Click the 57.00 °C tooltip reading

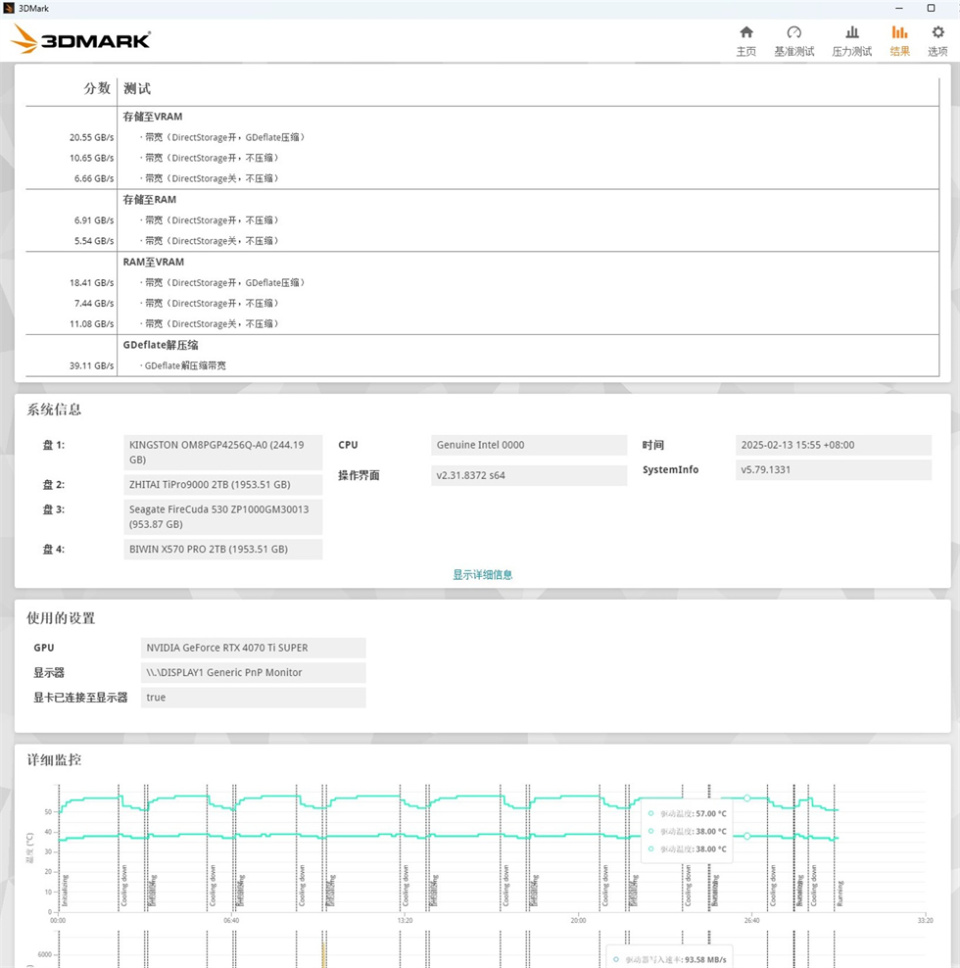[x=711, y=814]
